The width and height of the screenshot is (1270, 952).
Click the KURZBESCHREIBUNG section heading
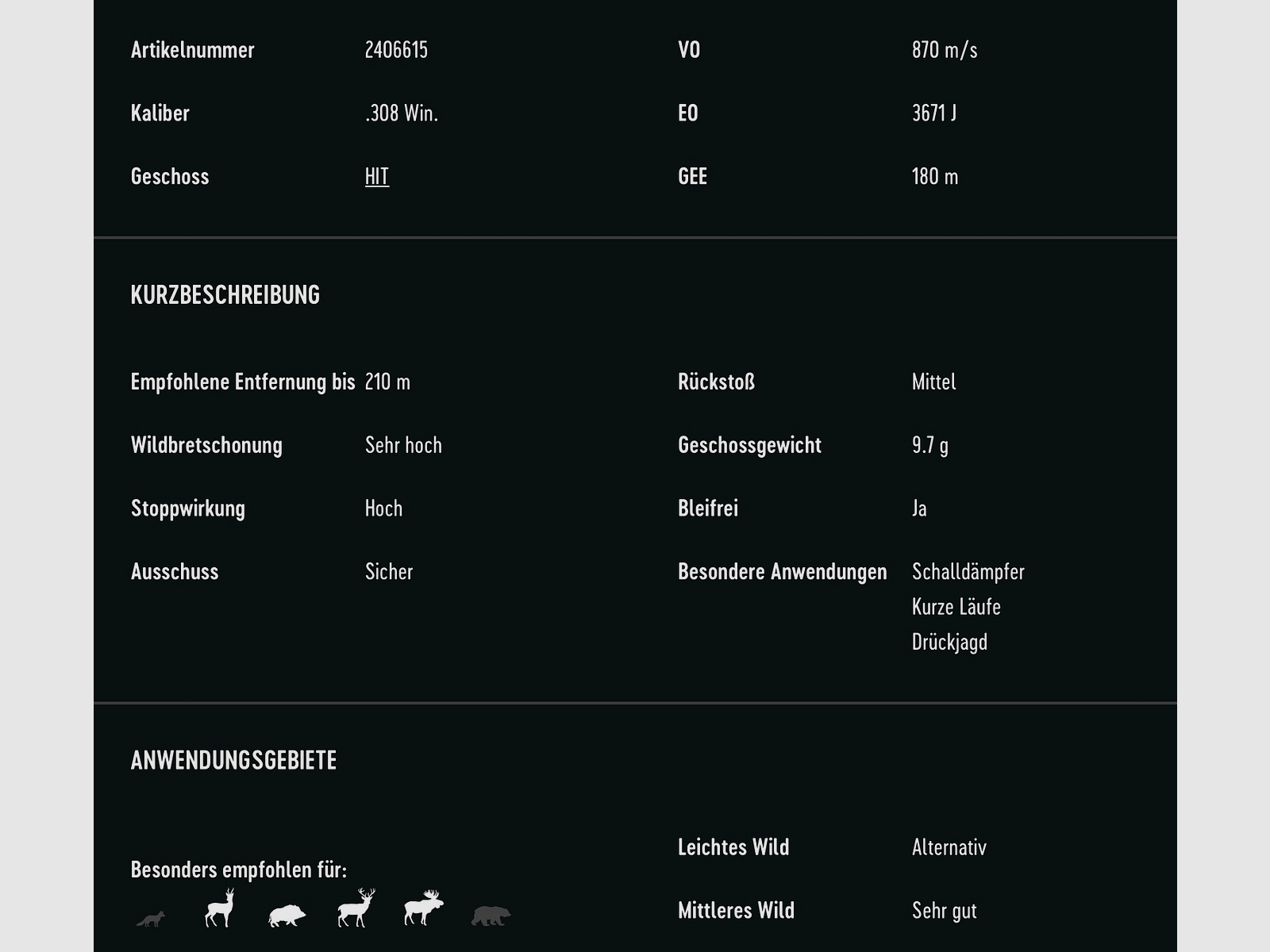225,295
